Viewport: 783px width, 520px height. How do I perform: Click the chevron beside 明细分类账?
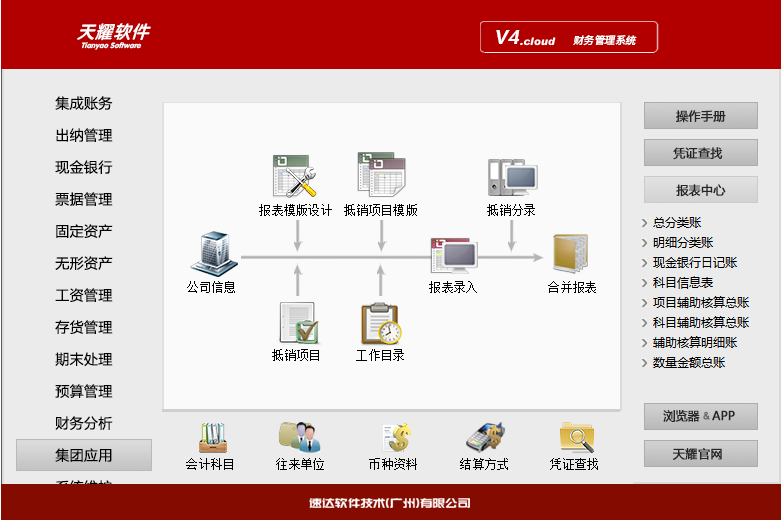point(644,243)
